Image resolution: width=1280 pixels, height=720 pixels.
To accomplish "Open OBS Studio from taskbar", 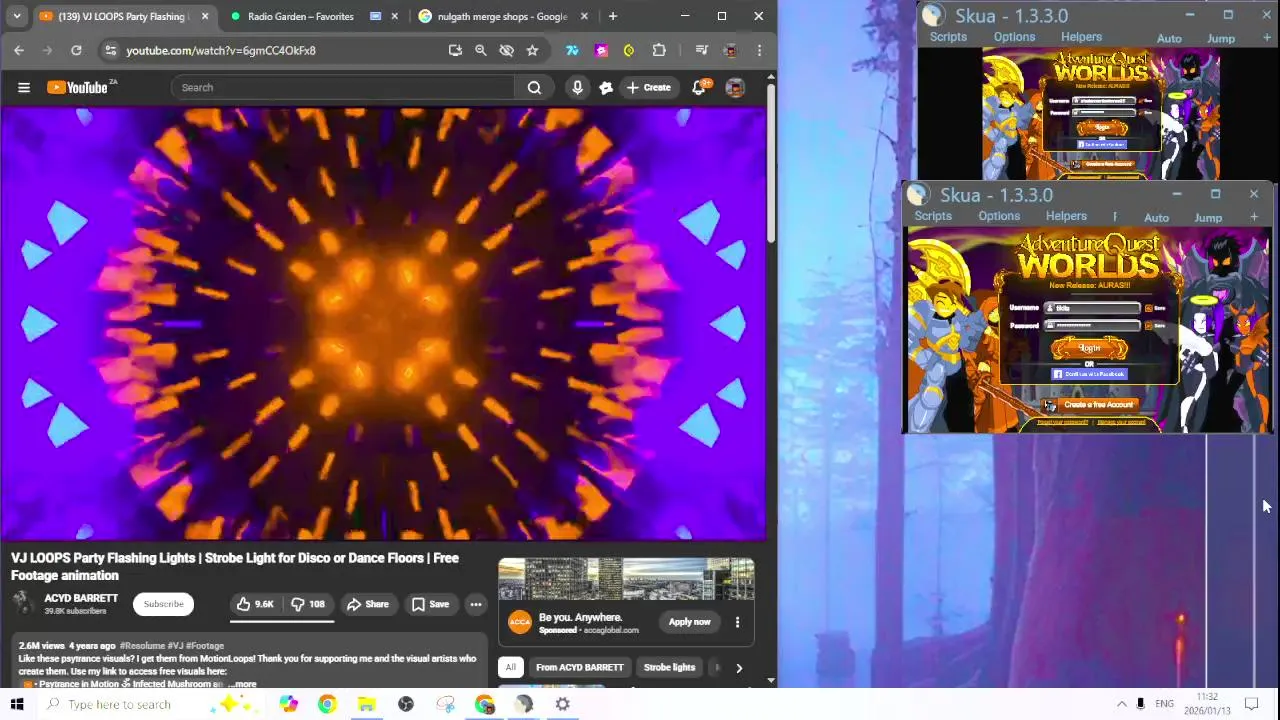I will point(406,704).
